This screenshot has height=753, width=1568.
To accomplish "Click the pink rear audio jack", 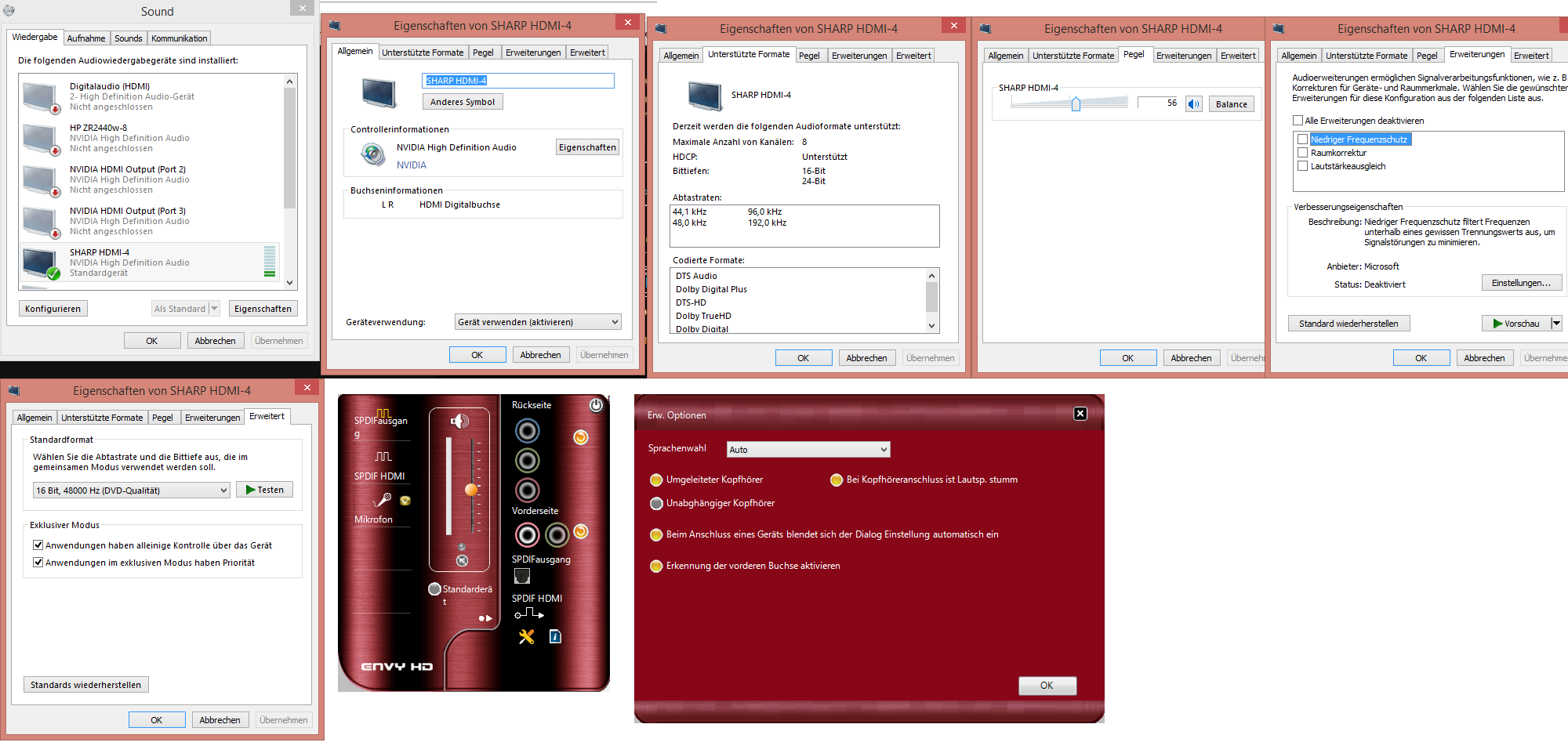I will 527,491.
